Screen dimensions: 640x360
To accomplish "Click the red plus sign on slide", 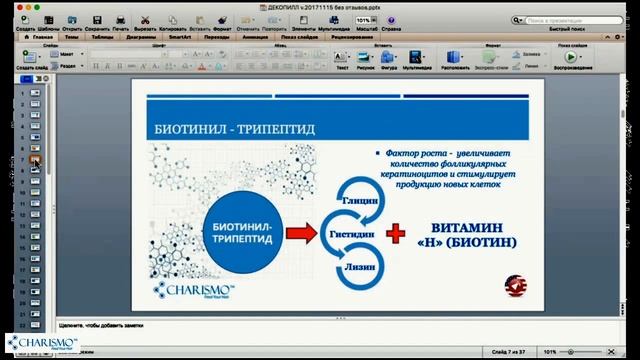I will [396, 233].
